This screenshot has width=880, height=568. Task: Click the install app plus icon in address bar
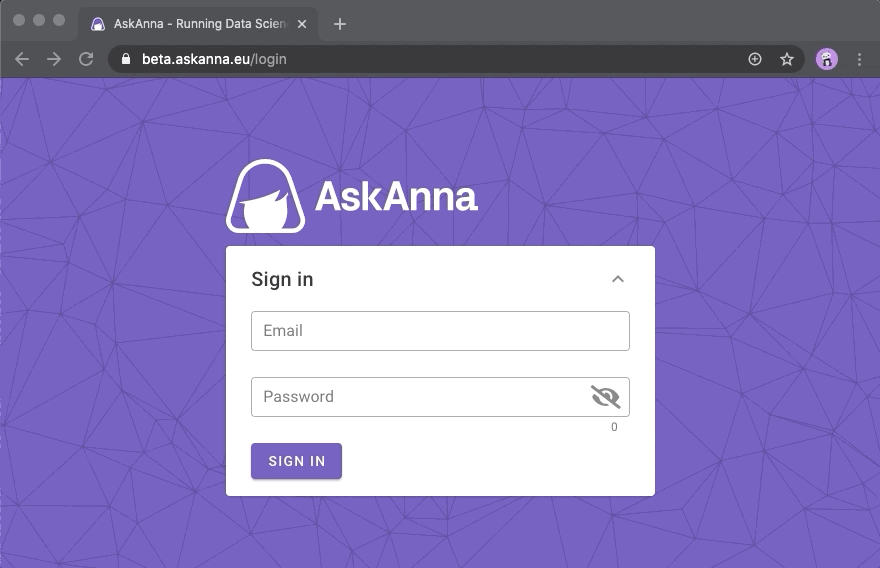[755, 59]
